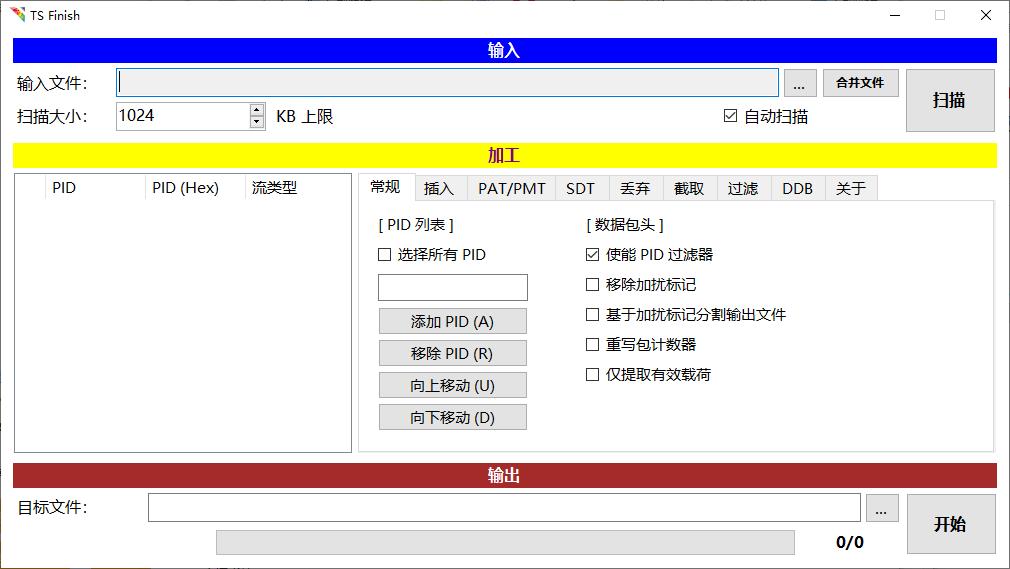This screenshot has height=569, width=1010.
Task: Click the 向下移动 (D) button
Action: pos(453,418)
